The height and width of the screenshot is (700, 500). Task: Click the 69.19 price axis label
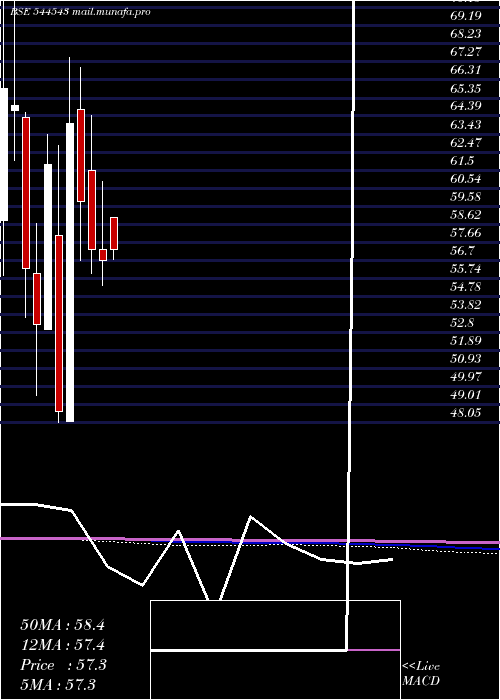click(465, 16)
